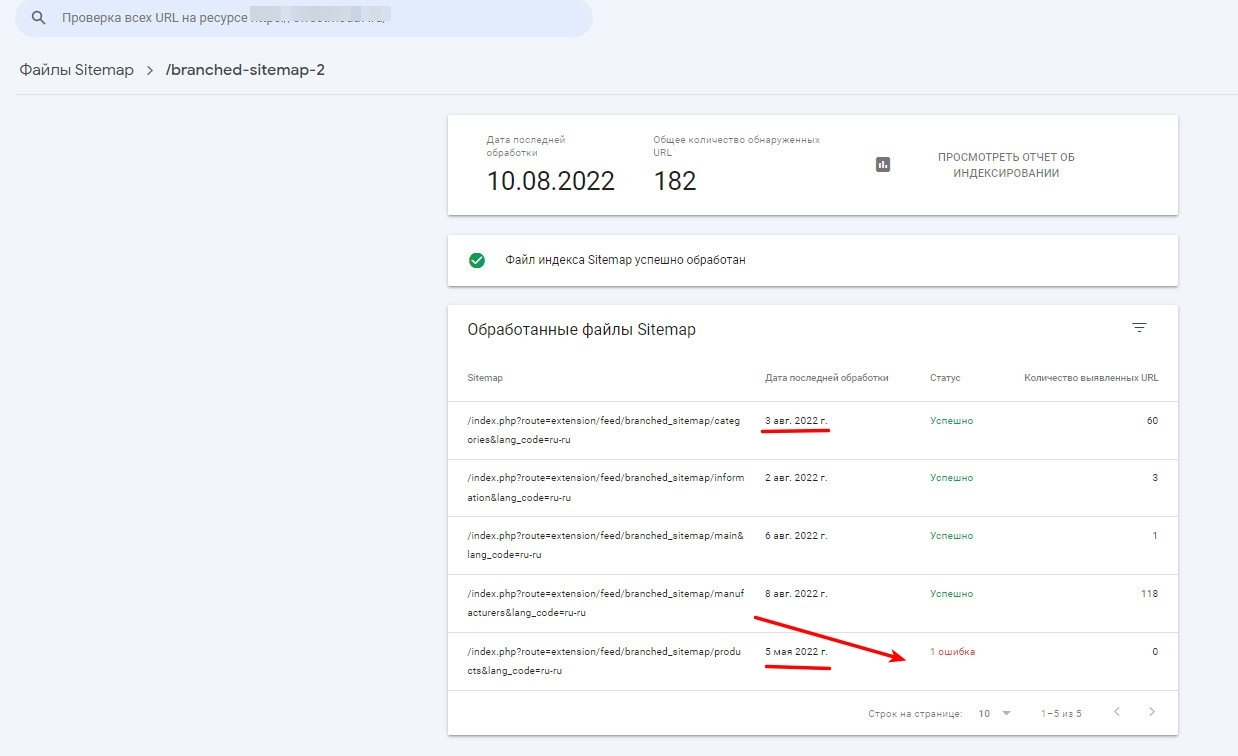Screen dimensions: 1238x756
Task: Click the 'Количество выявленных URL' column header
Action: (x=1090, y=378)
